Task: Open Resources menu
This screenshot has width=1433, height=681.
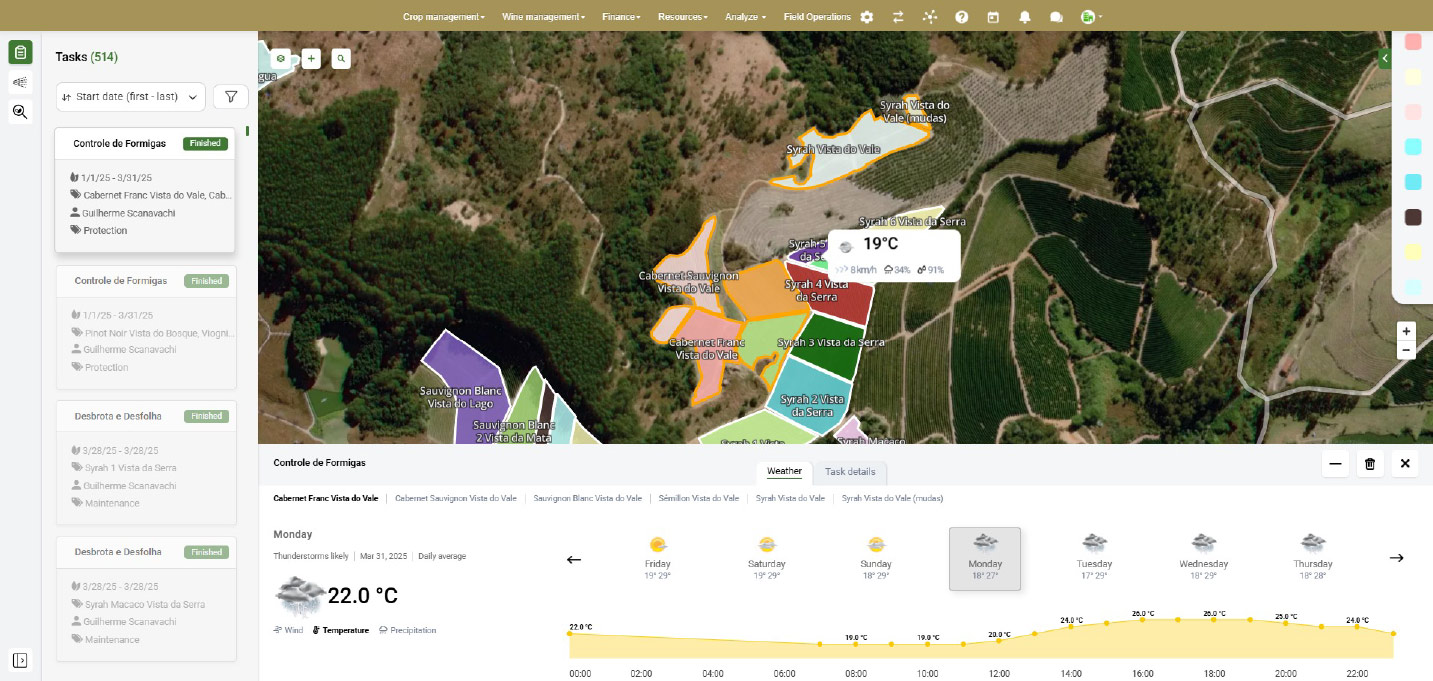Action: tap(682, 17)
